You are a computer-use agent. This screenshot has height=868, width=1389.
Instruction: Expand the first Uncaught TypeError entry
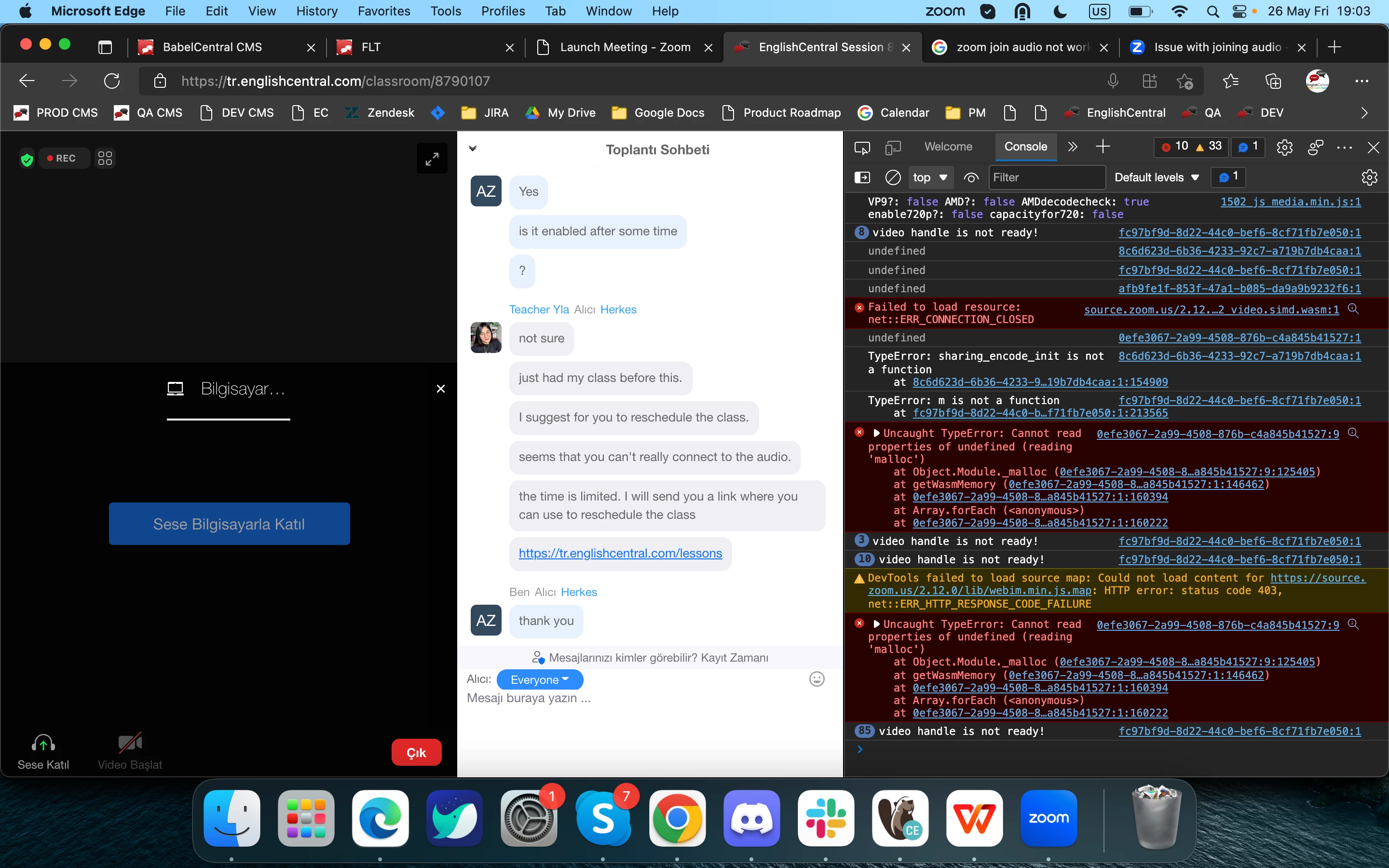click(x=876, y=434)
